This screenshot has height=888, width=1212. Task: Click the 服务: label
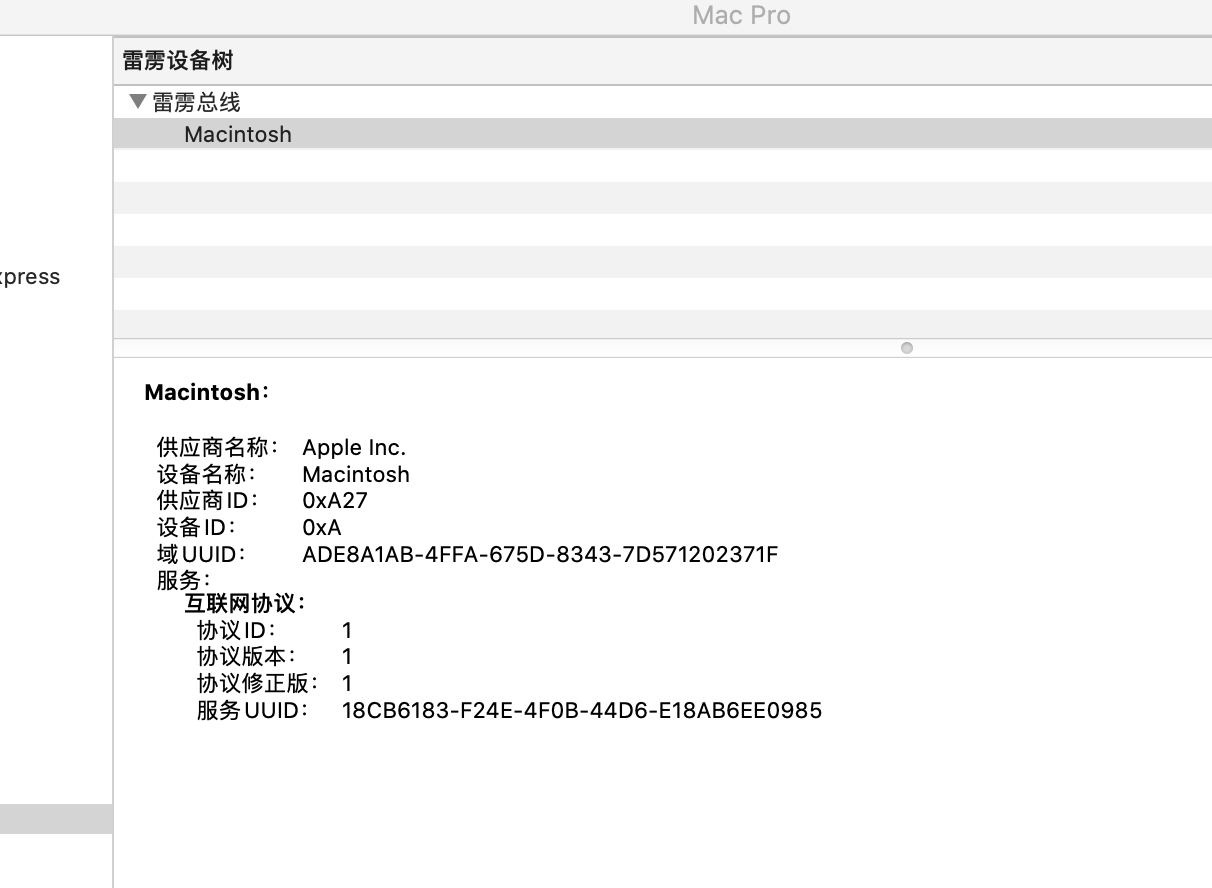(x=184, y=579)
